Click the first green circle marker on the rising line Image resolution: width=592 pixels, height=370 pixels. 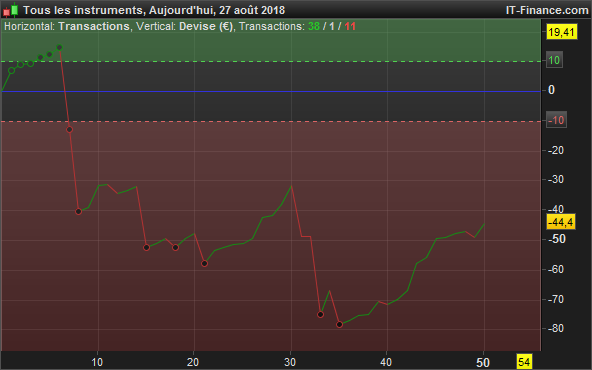12,71
